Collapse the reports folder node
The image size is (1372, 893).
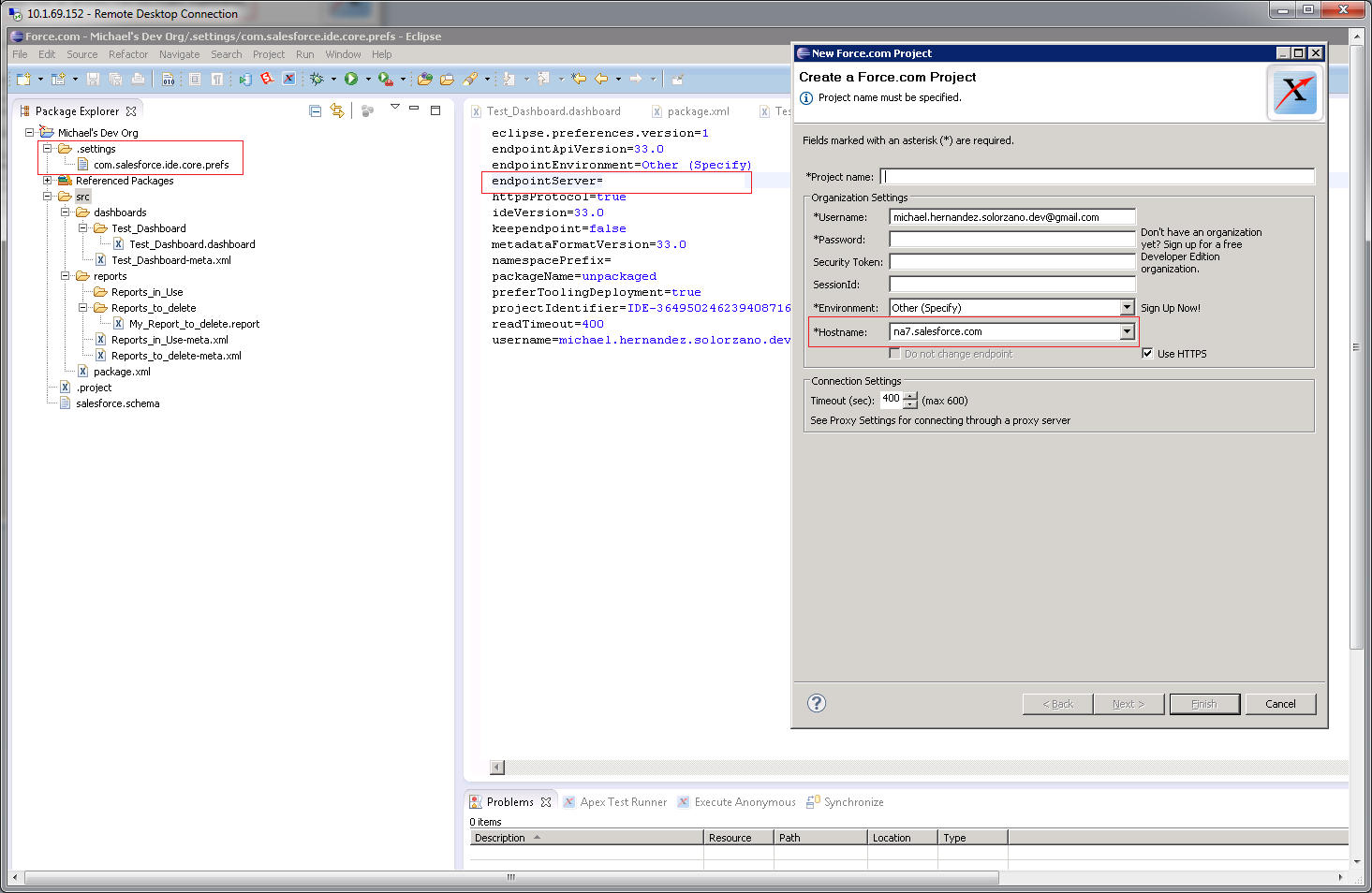pyautogui.click(x=65, y=275)
